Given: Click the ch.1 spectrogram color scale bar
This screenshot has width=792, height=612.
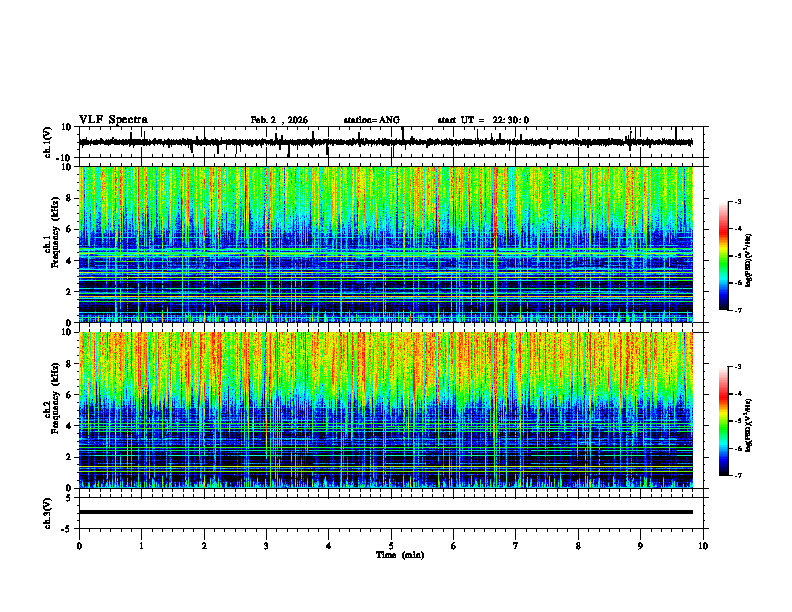Looking at the screenshot, I should (724, 256).
